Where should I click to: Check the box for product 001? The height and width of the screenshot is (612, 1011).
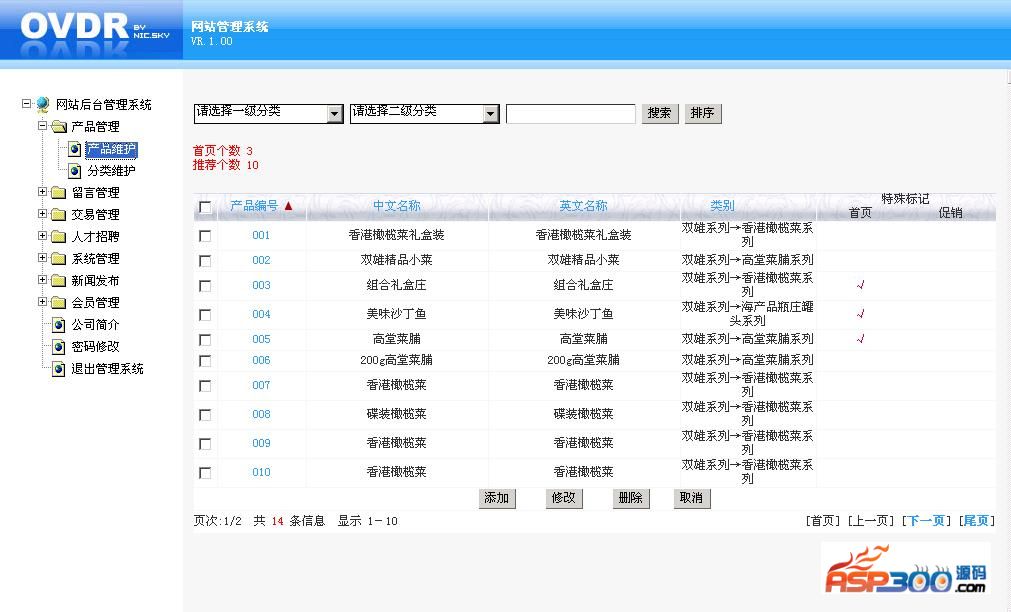[205, 236]
